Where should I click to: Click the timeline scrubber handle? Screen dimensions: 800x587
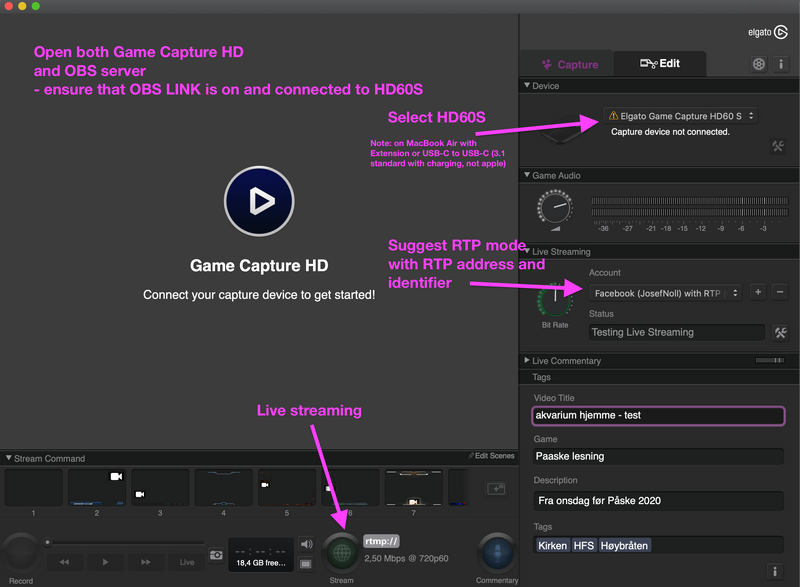point(47,542)
